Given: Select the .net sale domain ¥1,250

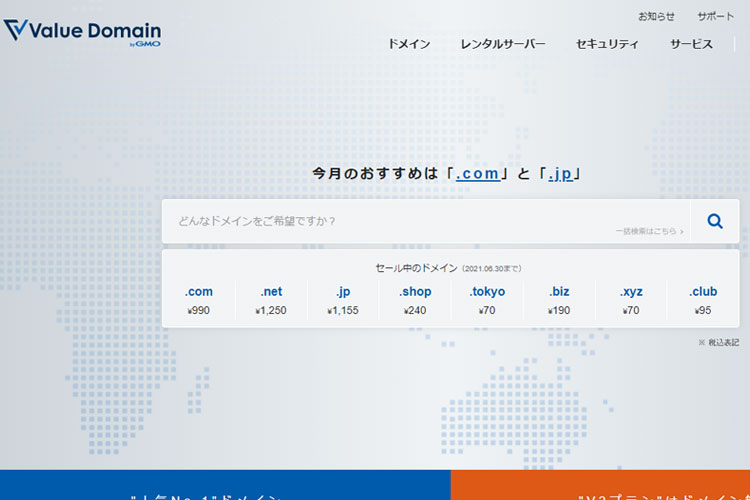Looking at the screenshot, I should click(x=271, y=300).
